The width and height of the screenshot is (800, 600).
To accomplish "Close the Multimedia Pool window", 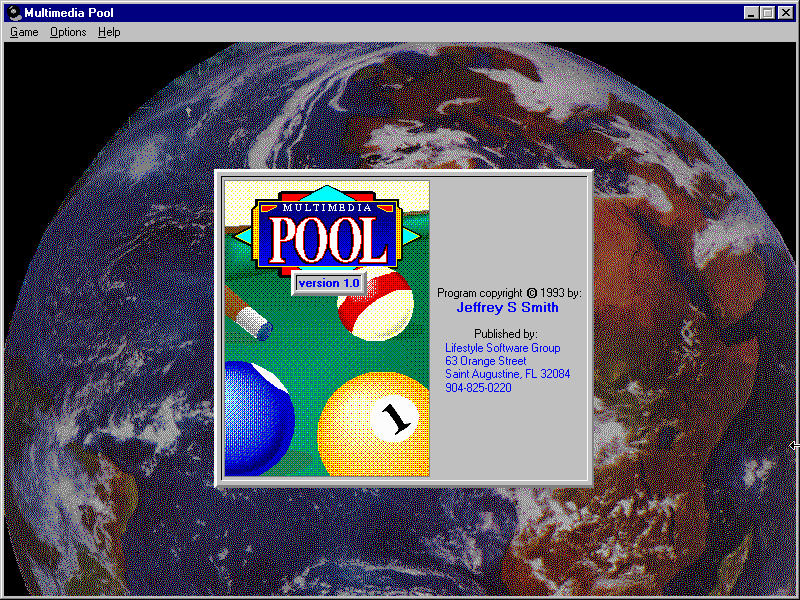I will click(x=786, y=13).
